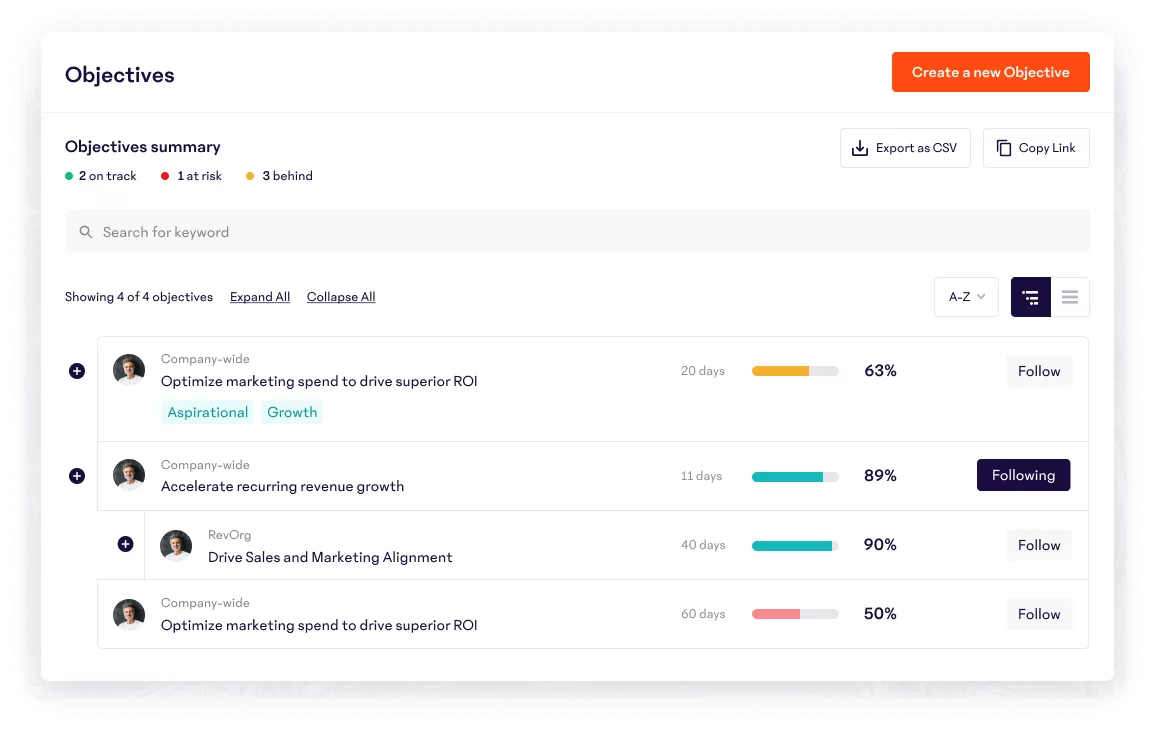Viewport: 1155px width, 729px height.
Task: Click the yellow behind status dot
Action: [250, 176]
